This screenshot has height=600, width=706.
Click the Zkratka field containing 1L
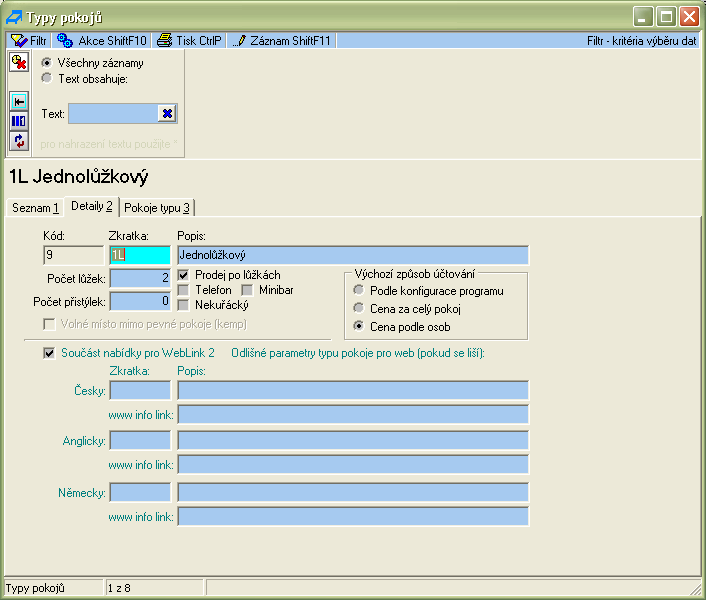[140, 255]
